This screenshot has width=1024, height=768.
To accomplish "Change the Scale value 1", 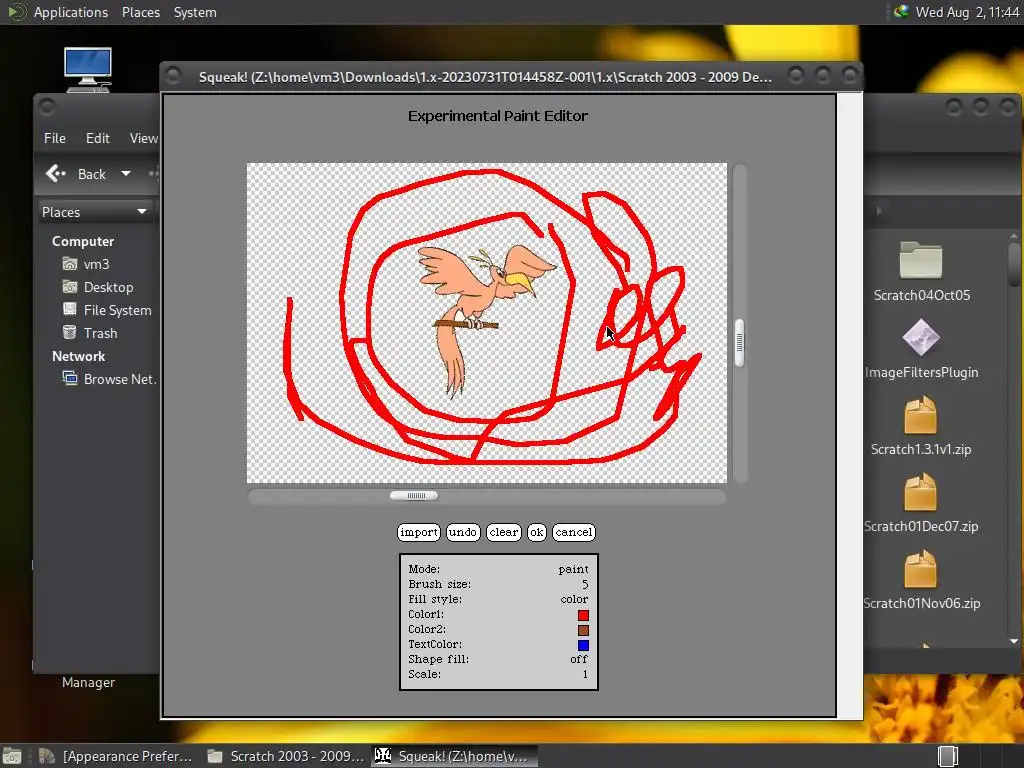I will (x=585, y=675).
